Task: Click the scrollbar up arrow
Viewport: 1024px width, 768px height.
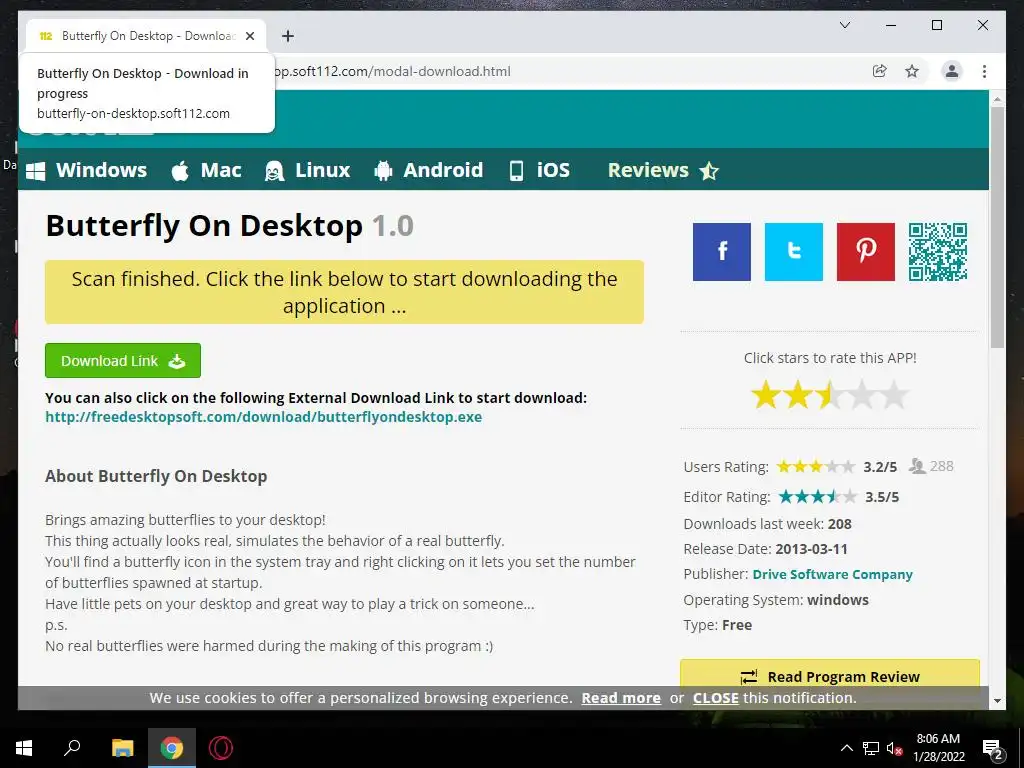Action: pos(997,99)
